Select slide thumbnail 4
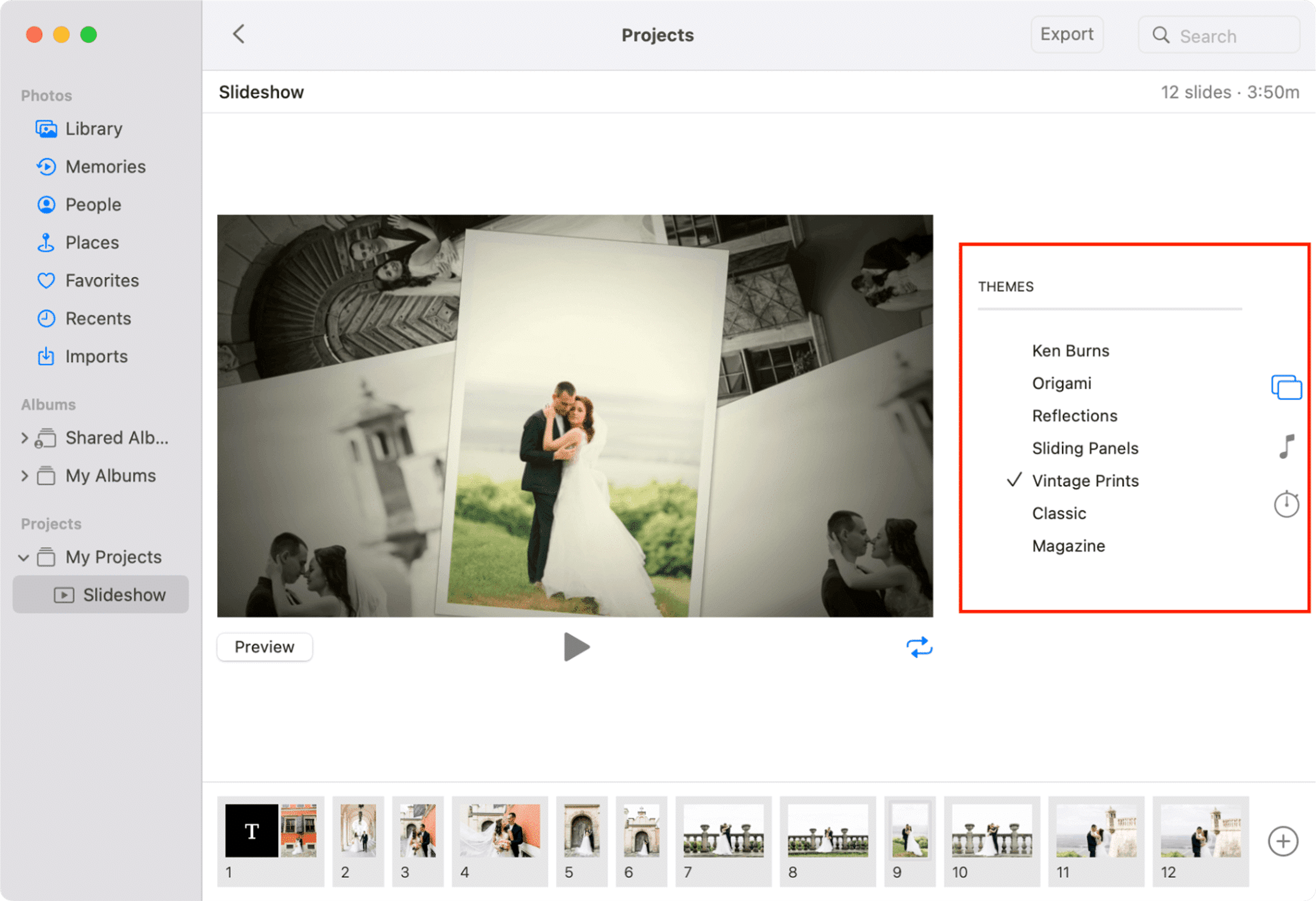This screenshot has height=901, width=1316. click(500, 841)
